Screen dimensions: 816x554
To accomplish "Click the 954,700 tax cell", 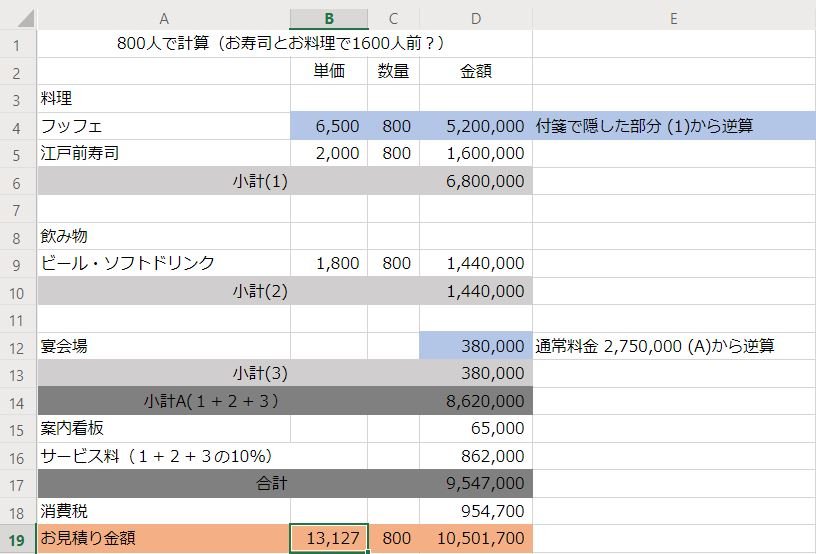I will point(476,511).
